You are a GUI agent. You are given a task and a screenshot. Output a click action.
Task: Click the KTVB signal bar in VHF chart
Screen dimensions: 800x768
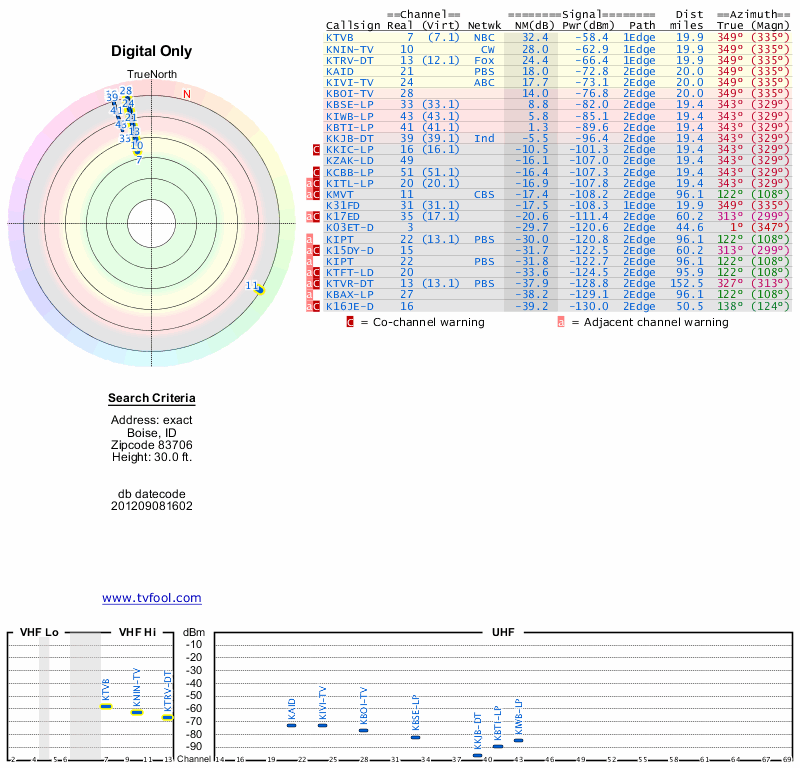(106, 706)
